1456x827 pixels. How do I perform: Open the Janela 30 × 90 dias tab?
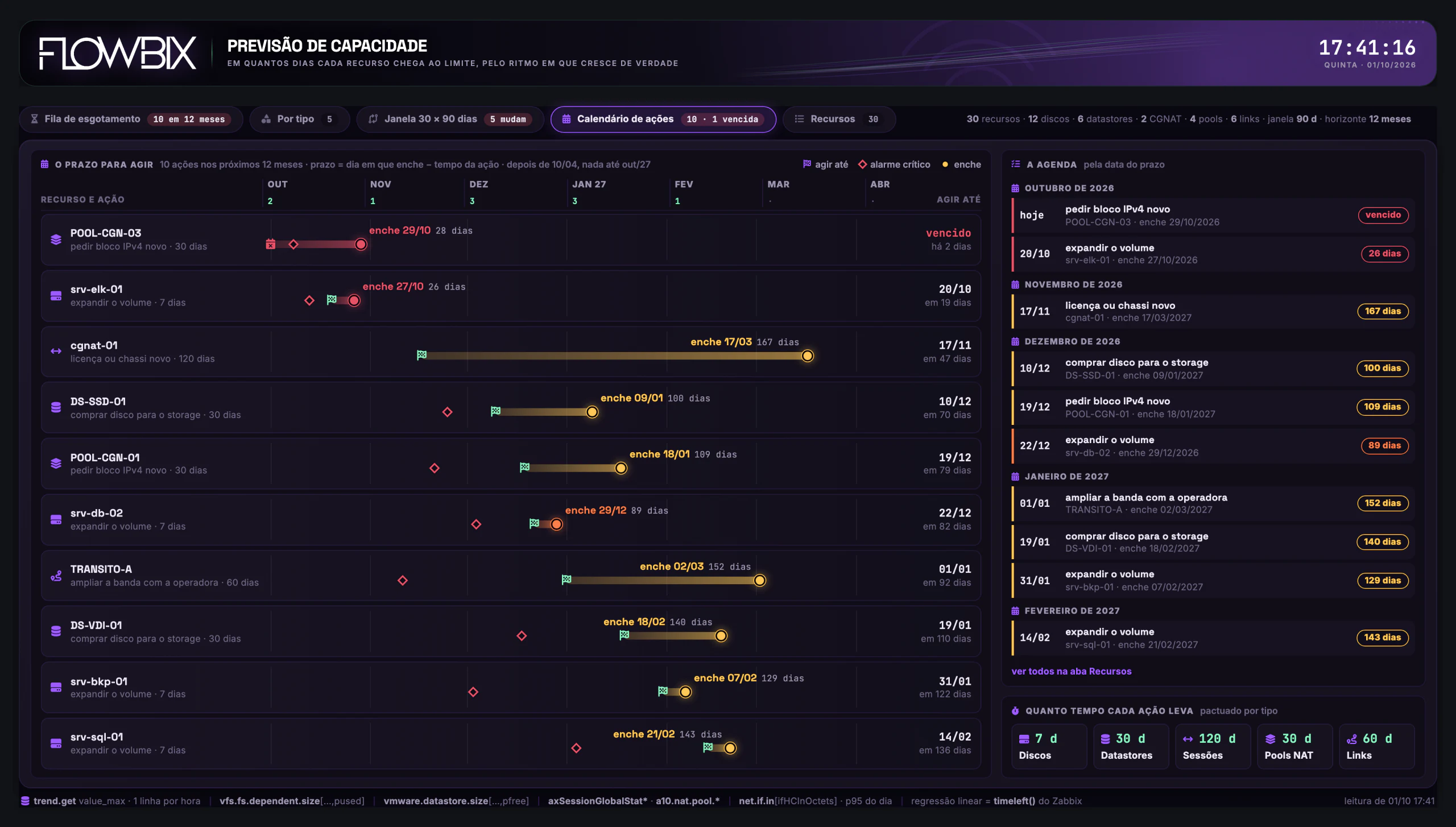pos(450,119)
